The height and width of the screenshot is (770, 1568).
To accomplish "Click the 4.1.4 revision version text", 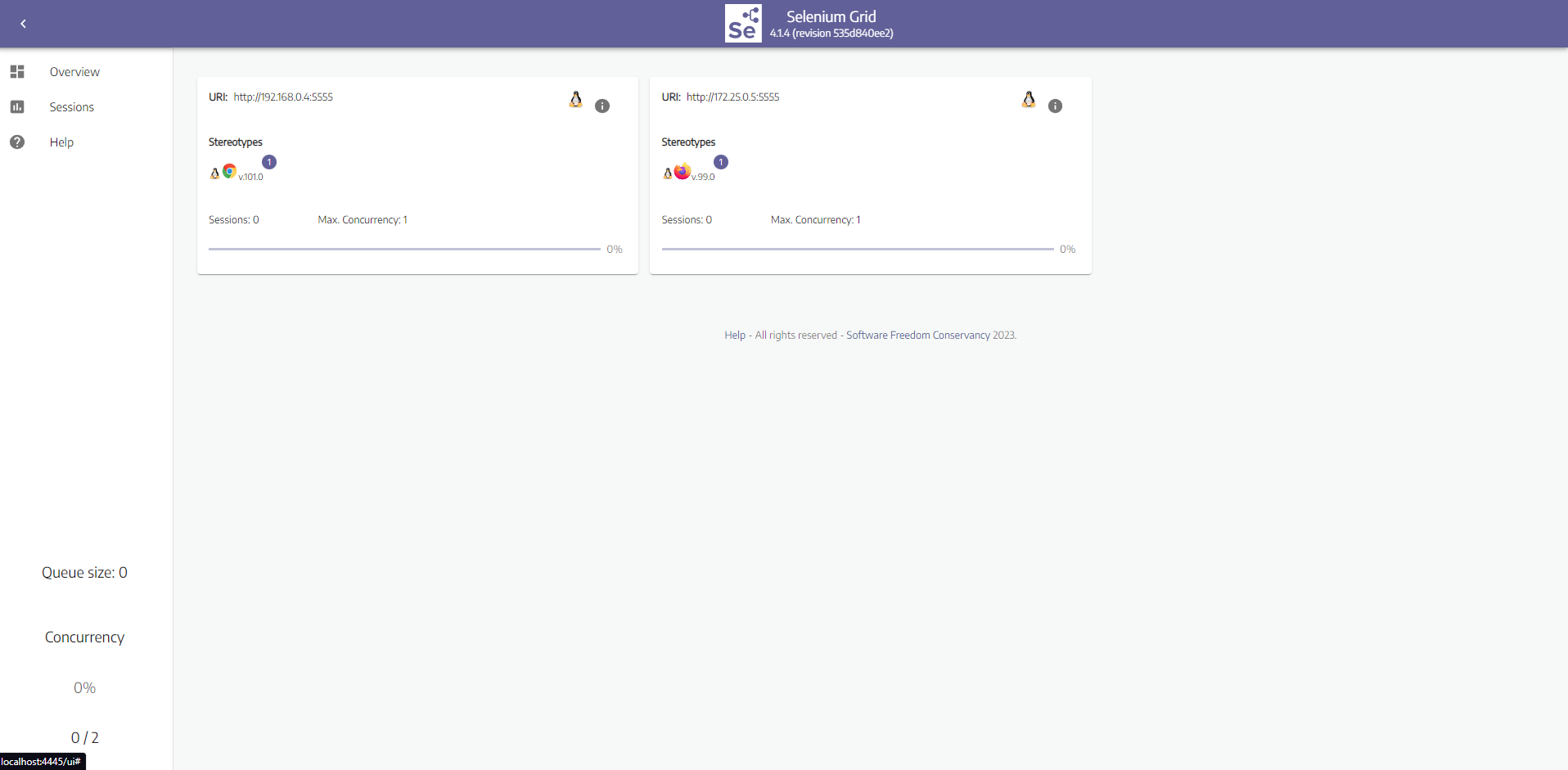I will coord(831,34).
